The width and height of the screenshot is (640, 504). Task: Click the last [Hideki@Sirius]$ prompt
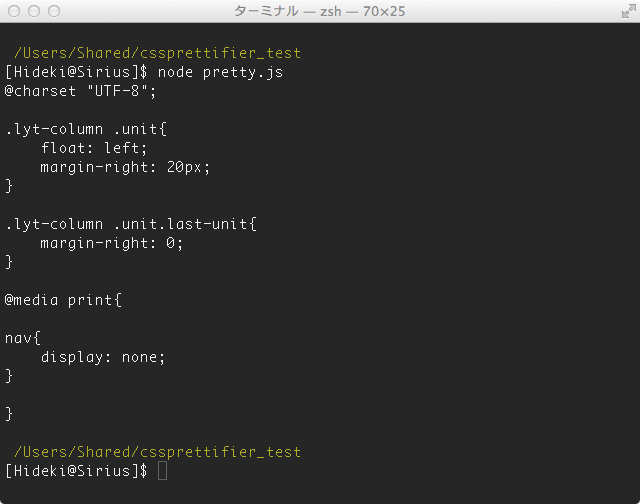pyautogui.click(x=76, y=471)
